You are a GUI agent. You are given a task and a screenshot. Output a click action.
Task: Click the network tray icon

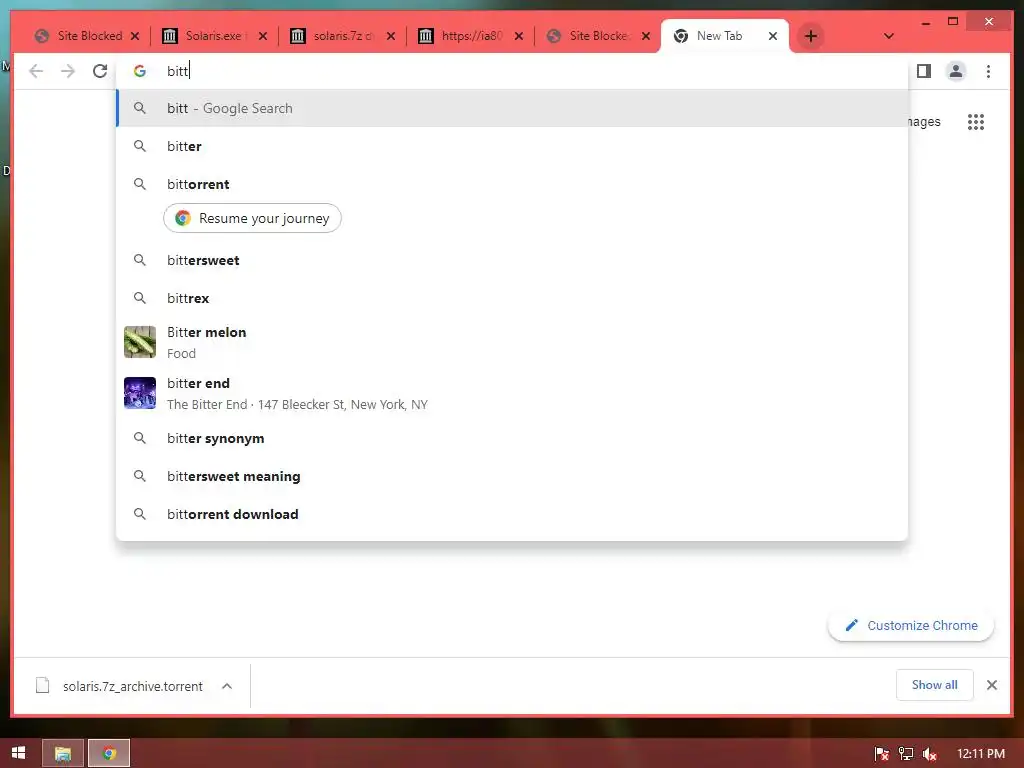coord(905,754)
